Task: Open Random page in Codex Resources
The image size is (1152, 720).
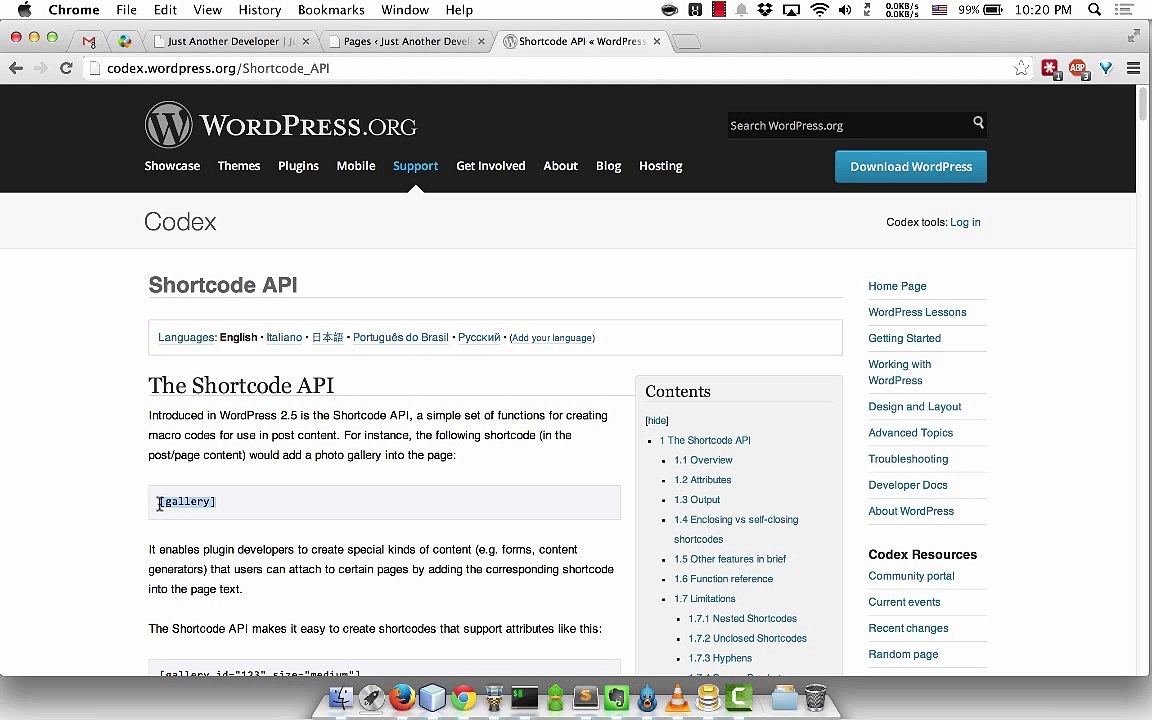Action: (903, 654)
